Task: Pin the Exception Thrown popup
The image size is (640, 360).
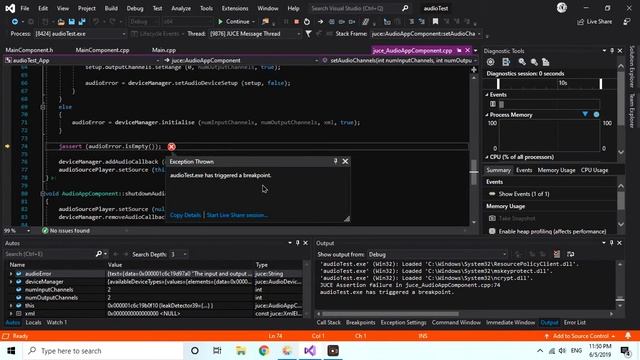Action: click(336, 161)
